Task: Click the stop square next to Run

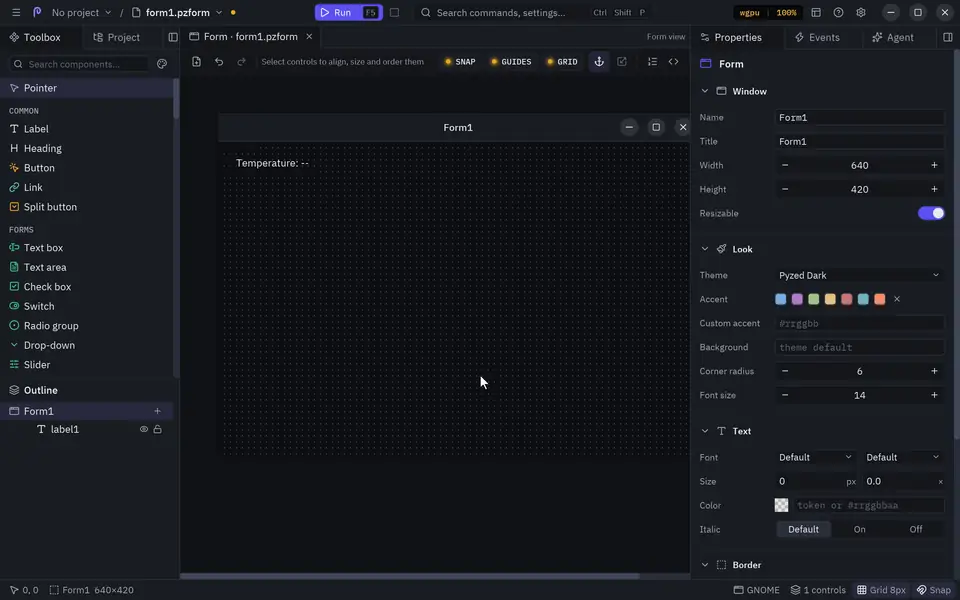Action: pyautogui.click(x=394, y=12)
